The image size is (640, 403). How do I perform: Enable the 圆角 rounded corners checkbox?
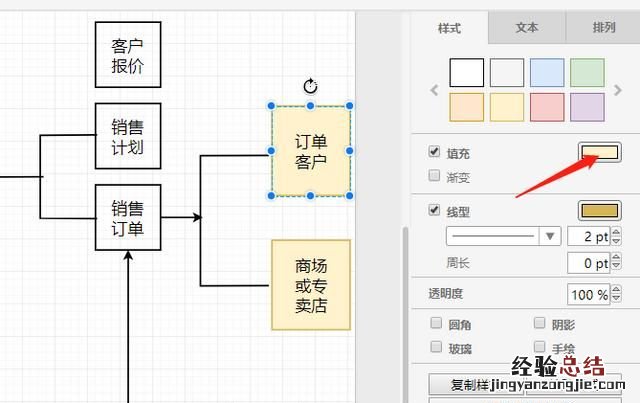click(435, 324)
